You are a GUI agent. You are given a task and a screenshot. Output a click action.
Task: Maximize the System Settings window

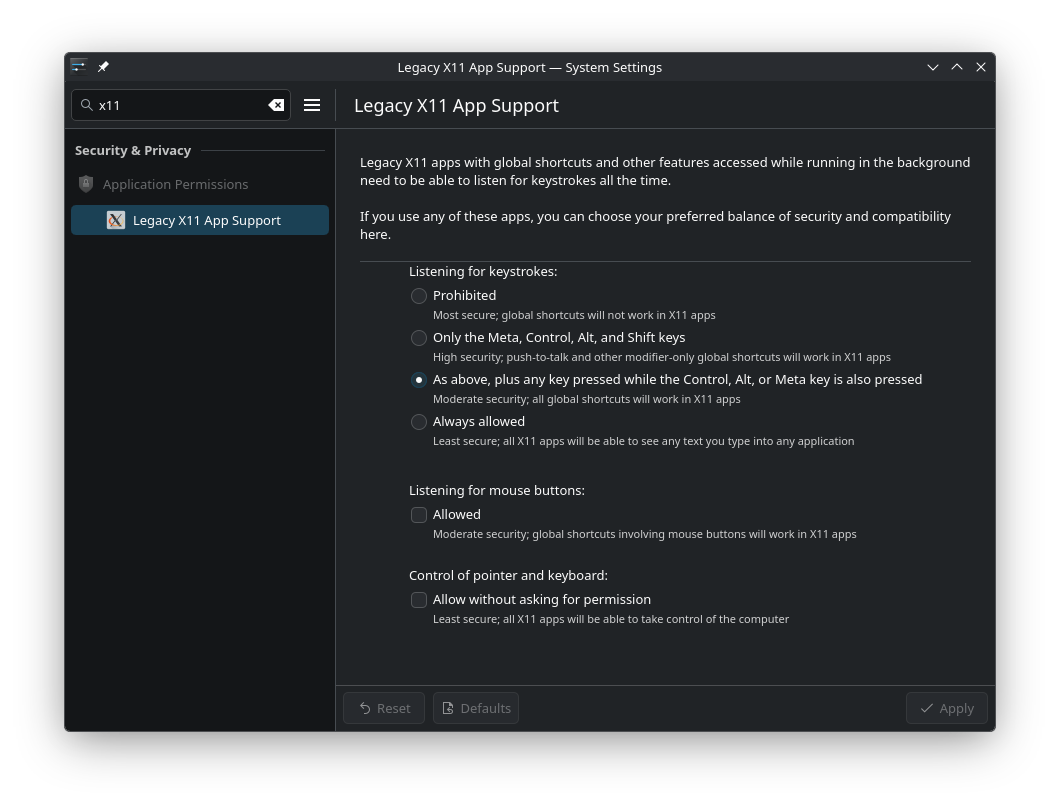click(957, 67)
